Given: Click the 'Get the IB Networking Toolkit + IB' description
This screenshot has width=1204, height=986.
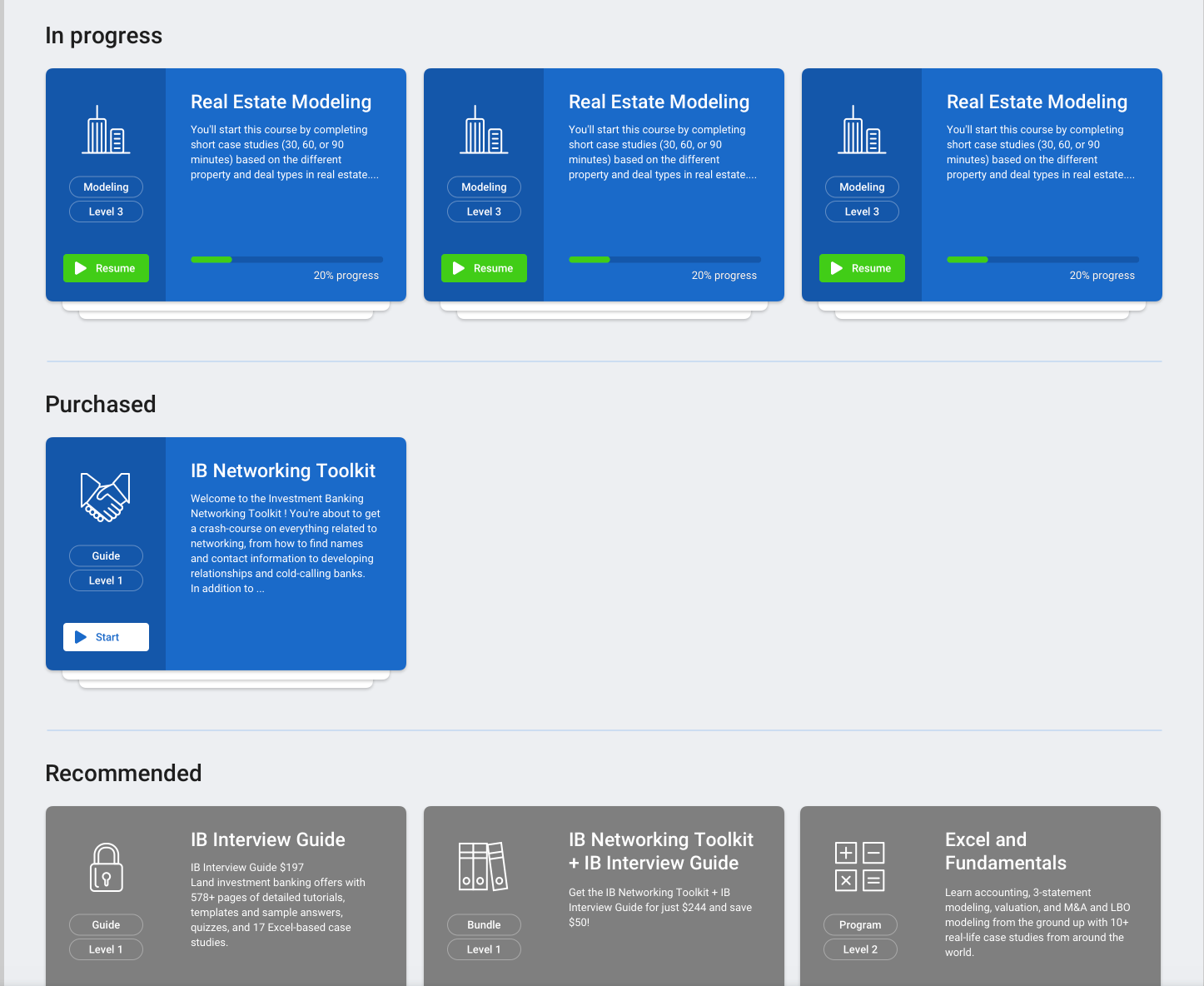Looking at the screenshot, I should [660, 908].
